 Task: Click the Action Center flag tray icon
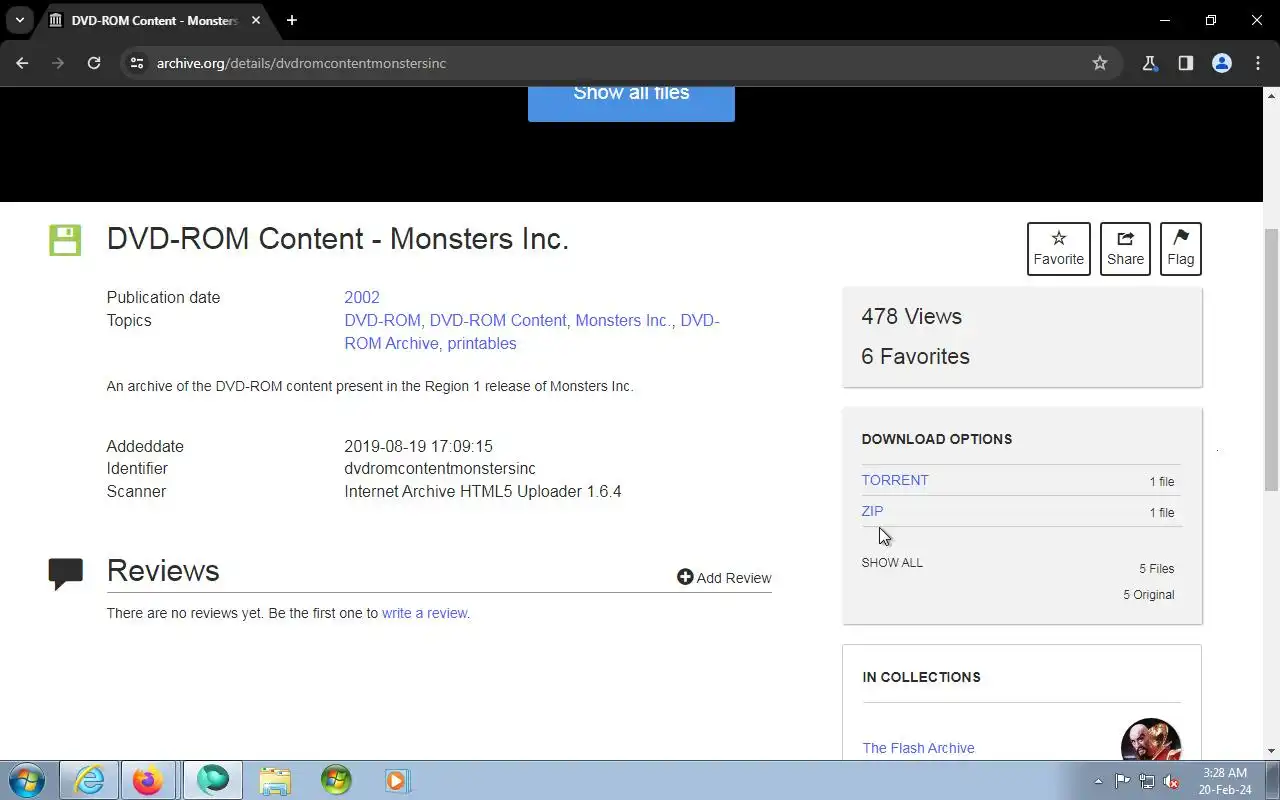pos(1122,781)
